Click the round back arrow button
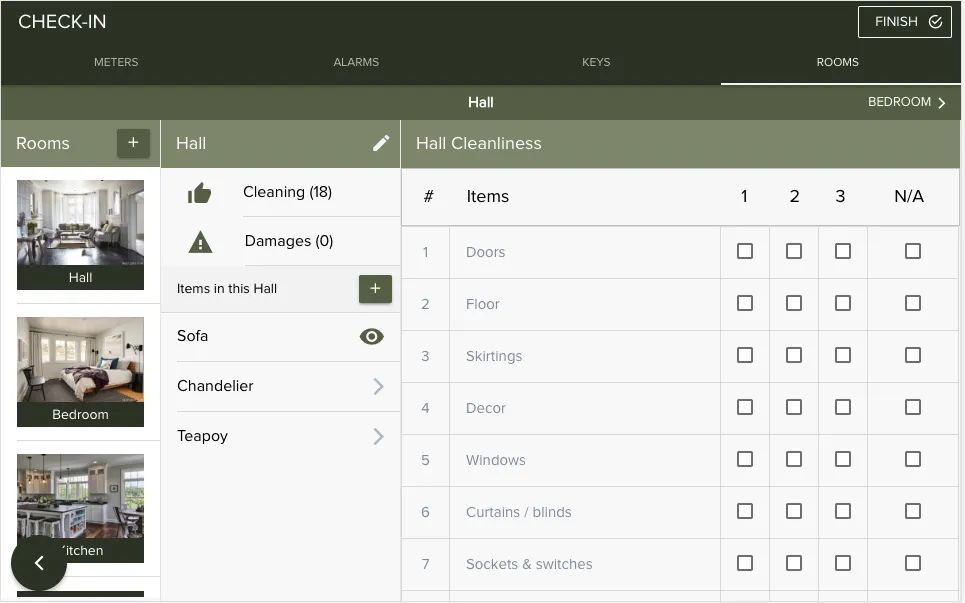 pos(39,563)
